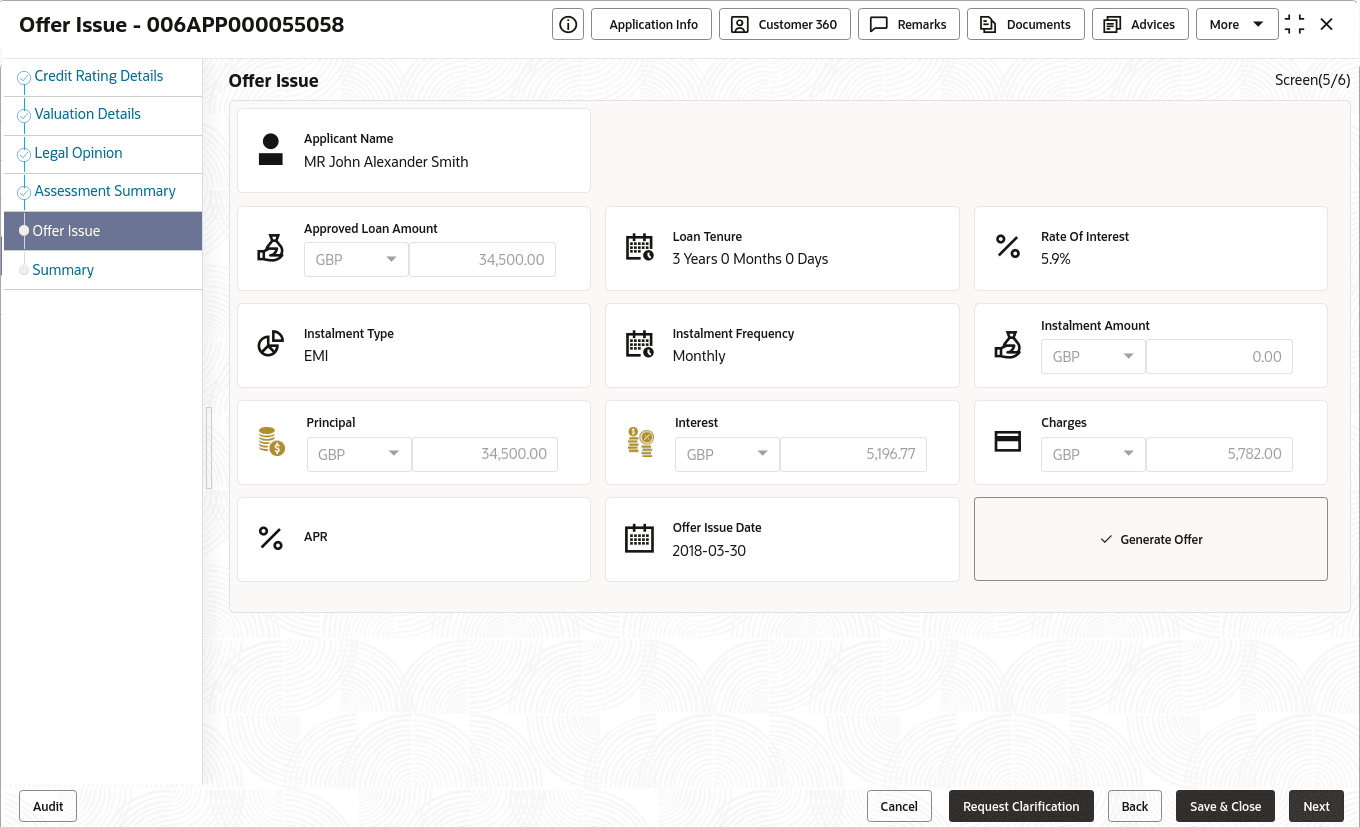Open the Audit button
The image size is (1360, 827).
click(x=48, y=806)
